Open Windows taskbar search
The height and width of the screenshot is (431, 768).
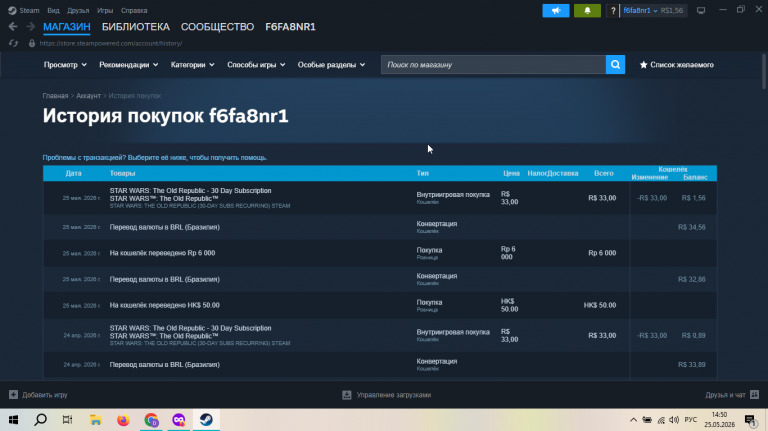[41, 420]
